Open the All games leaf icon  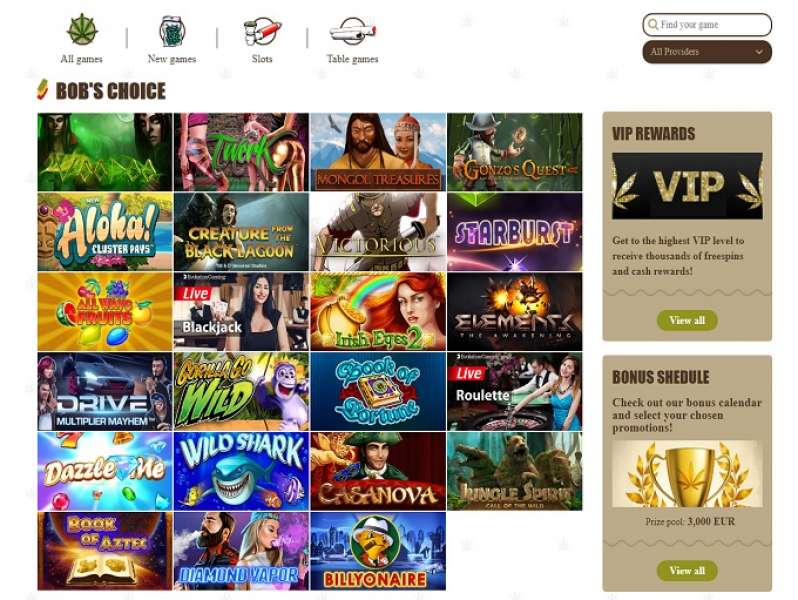[82, 30]
